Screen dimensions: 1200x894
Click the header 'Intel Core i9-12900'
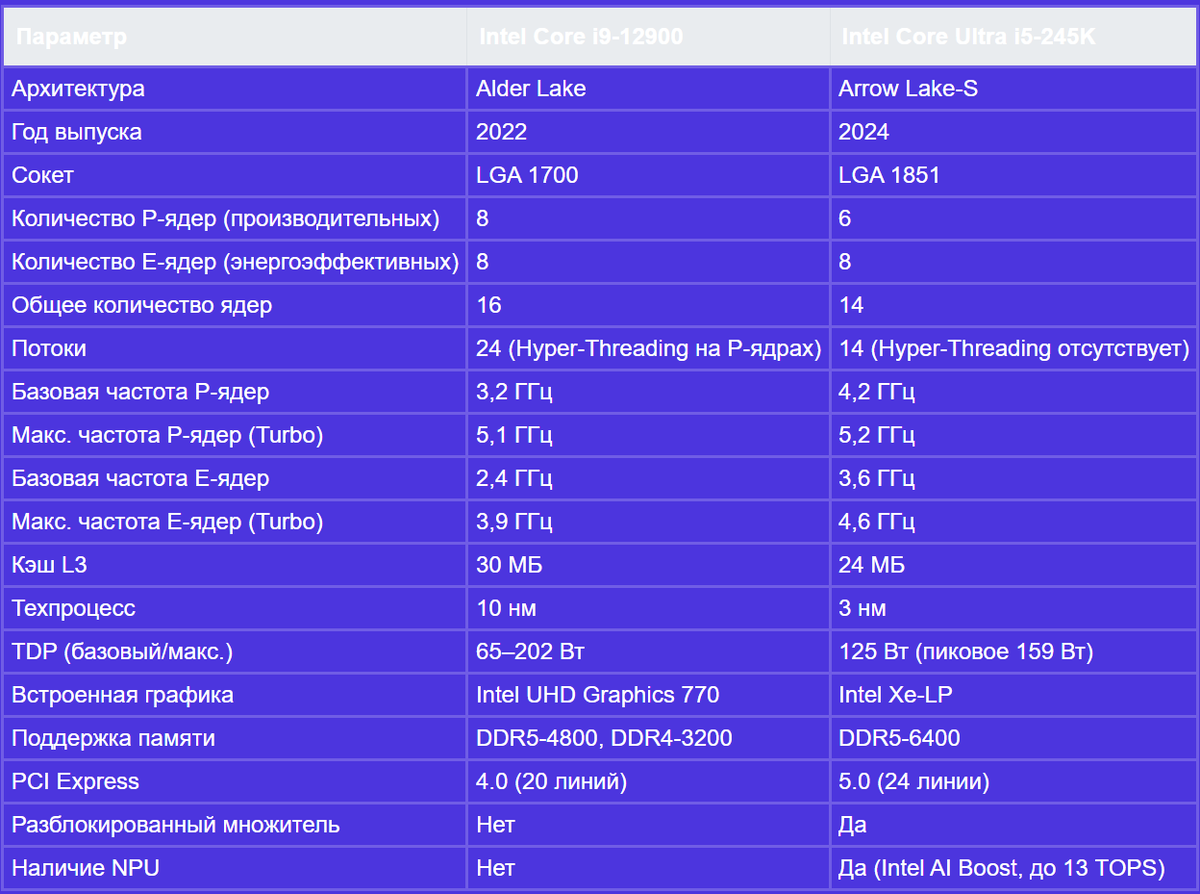[x=648, y=37]
